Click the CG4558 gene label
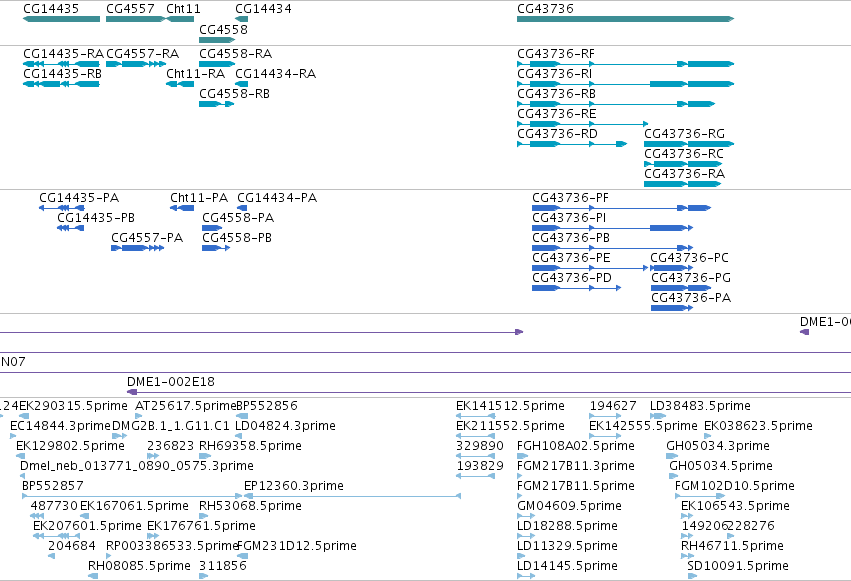 [223, 29]
